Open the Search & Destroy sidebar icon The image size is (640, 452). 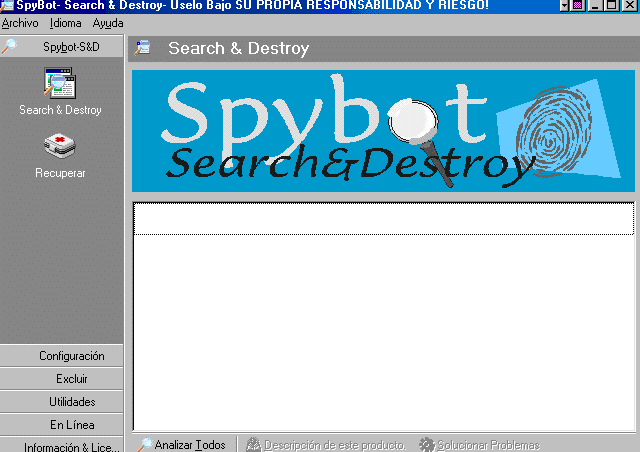coord(60,83)
